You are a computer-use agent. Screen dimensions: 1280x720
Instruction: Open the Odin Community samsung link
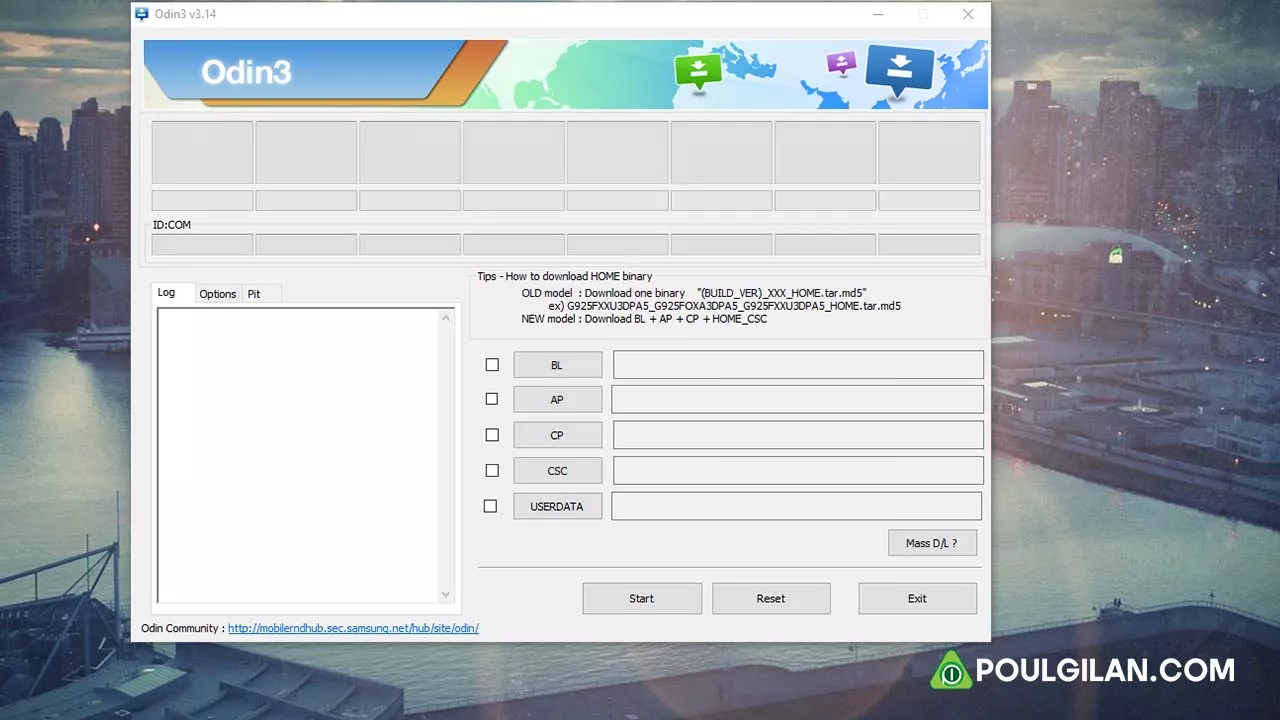[x=353, y=628]
